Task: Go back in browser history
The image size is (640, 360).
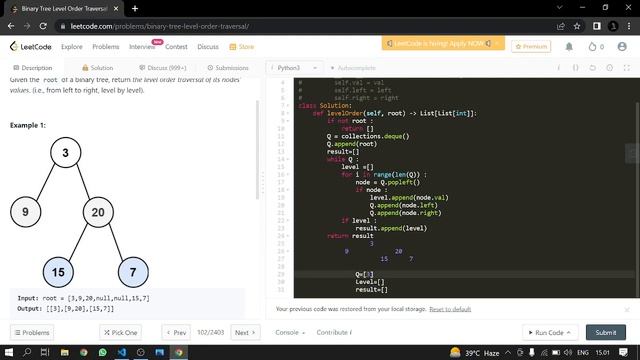Action: click(x=11, y=26)
